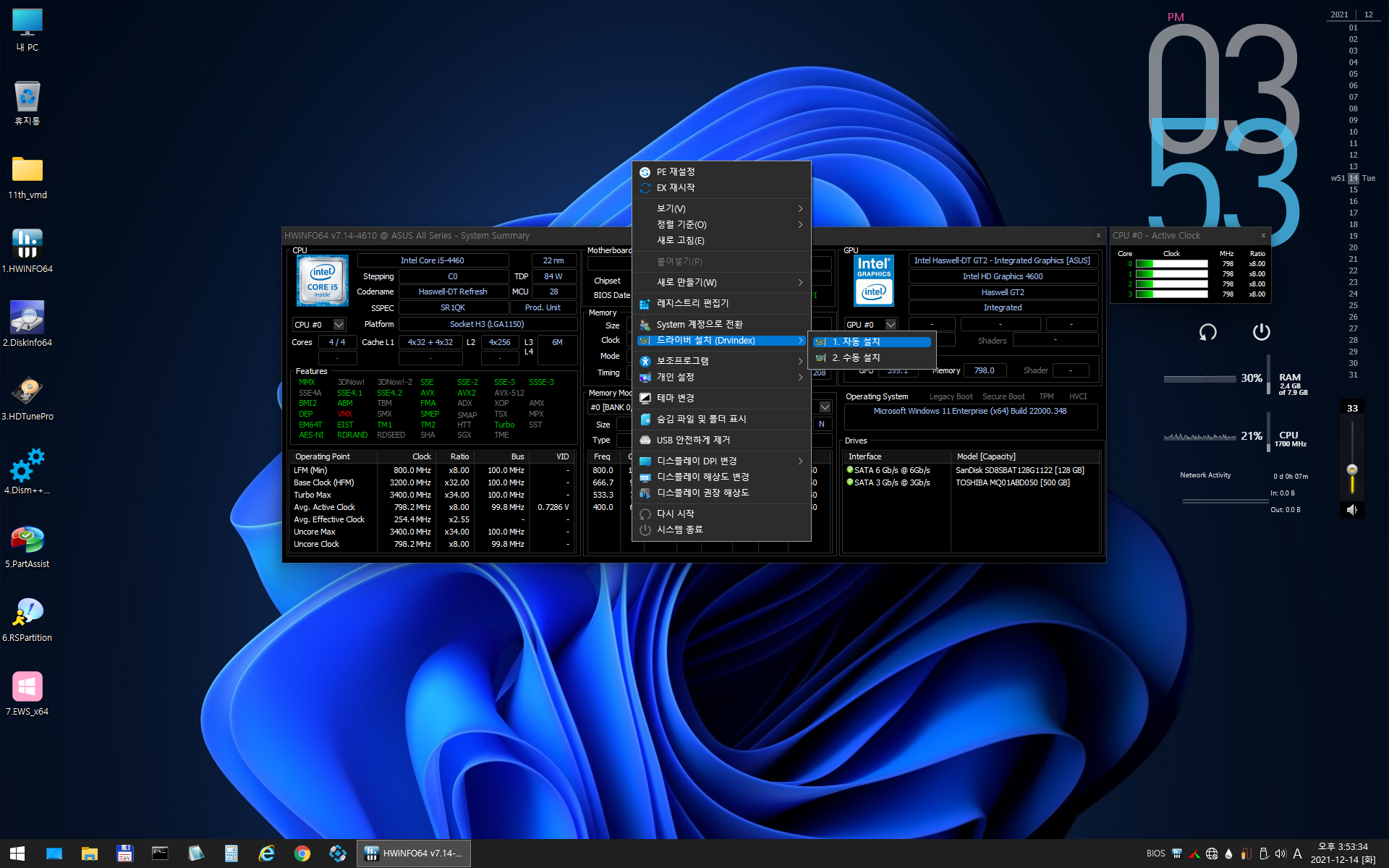Open the floppy disk 64 app in the taskbar

click(124, 854)
